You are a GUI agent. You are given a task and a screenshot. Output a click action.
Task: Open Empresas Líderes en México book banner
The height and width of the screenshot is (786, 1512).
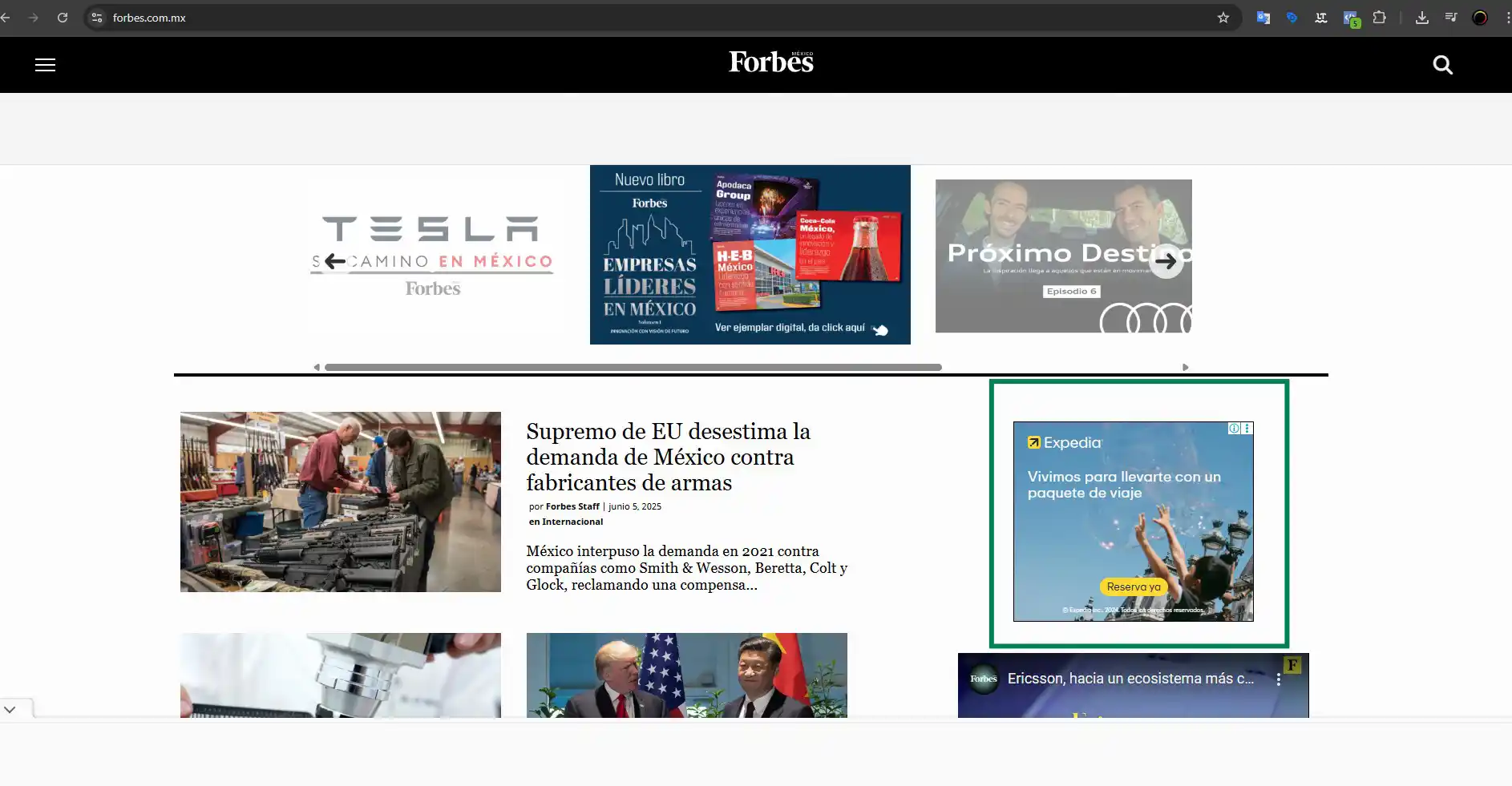coord(750,255)
